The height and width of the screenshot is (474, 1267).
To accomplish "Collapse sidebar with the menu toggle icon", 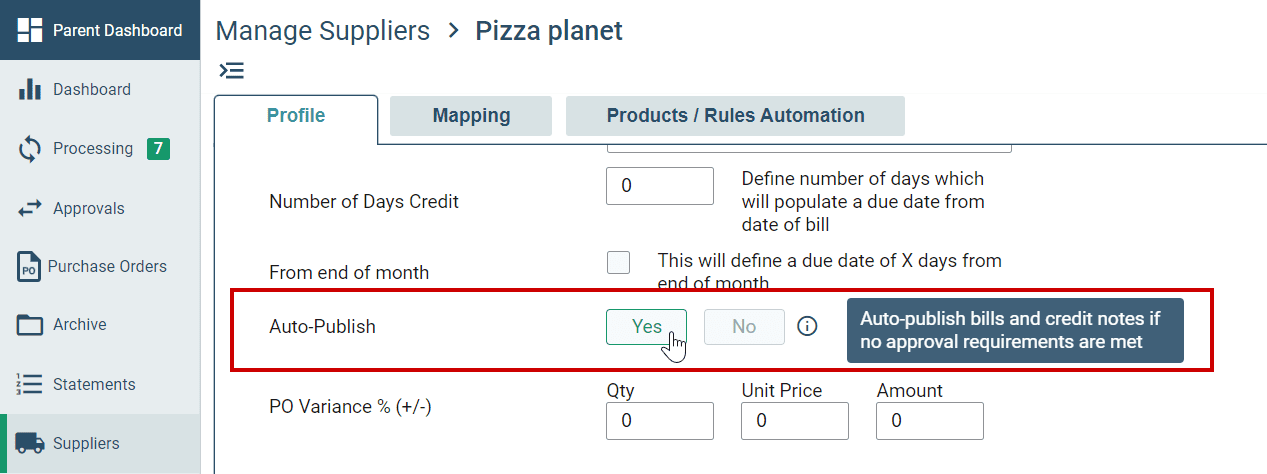I will tap(231, 70).
